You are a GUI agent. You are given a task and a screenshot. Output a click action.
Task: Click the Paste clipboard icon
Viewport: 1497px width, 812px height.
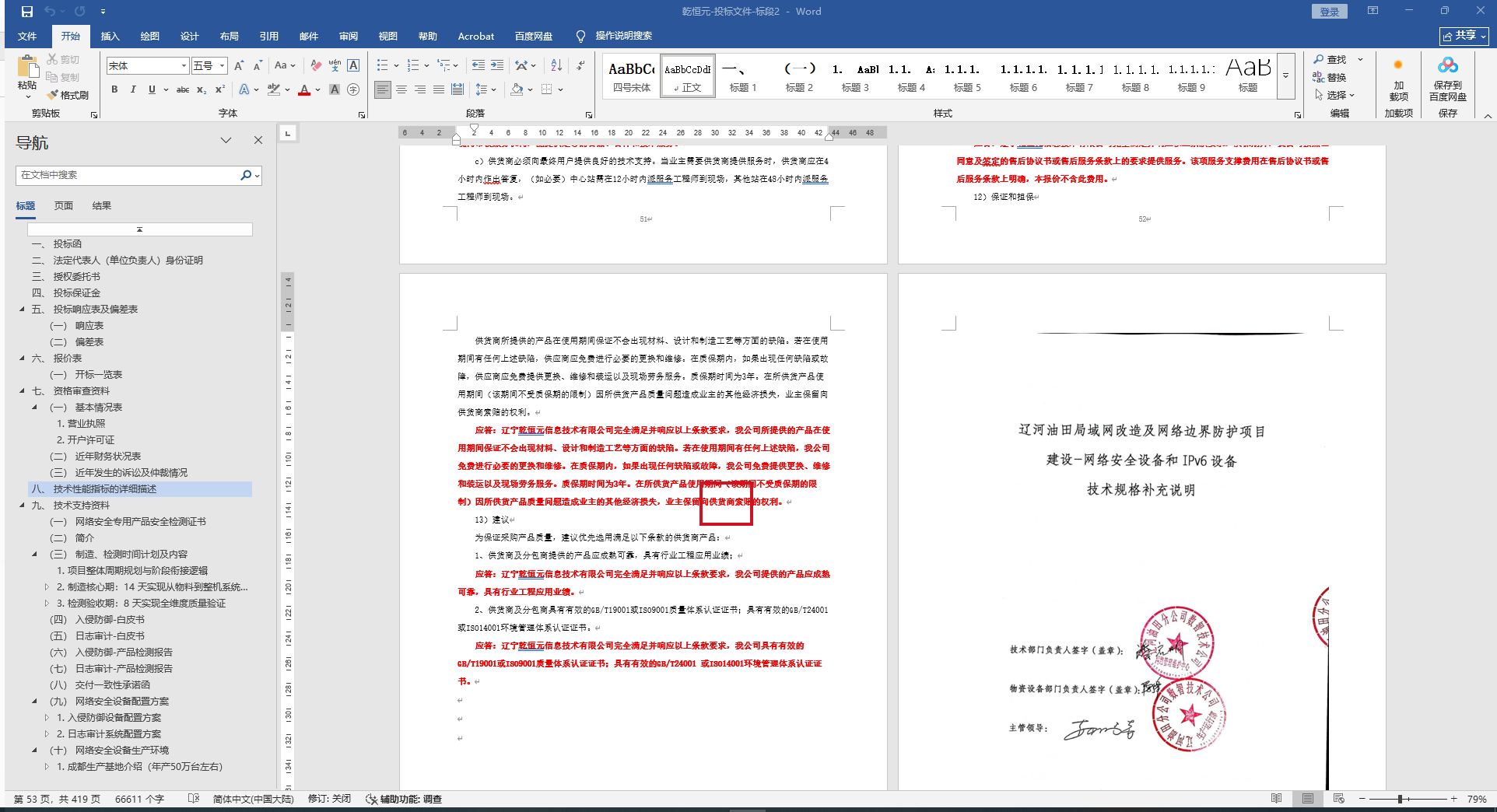tap(27, 67)
